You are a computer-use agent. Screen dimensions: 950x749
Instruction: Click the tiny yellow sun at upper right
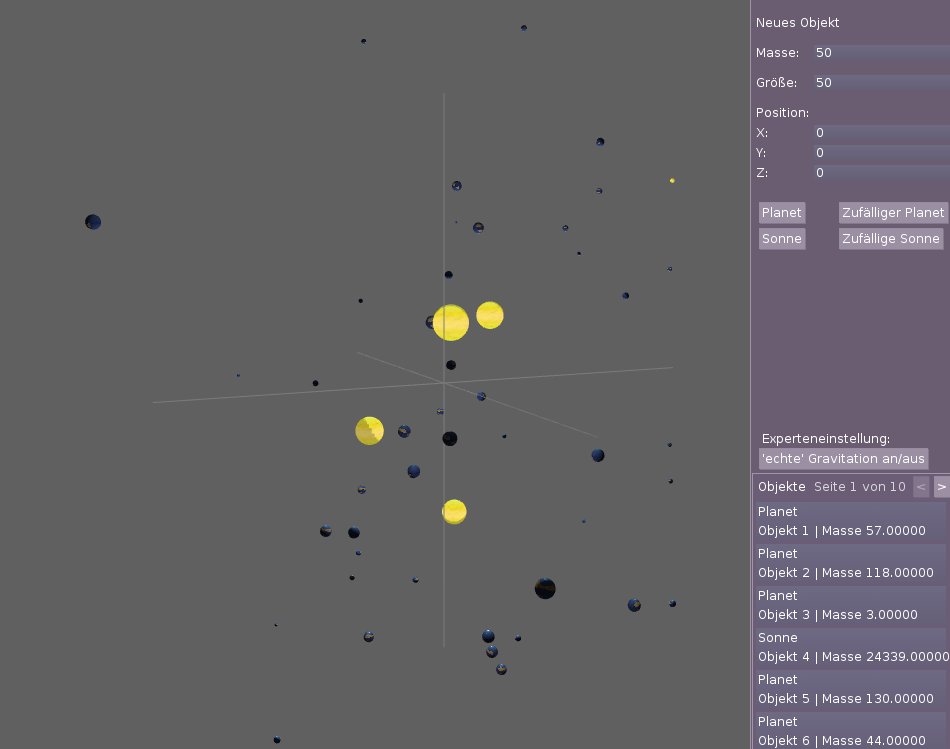coord(672,181)
